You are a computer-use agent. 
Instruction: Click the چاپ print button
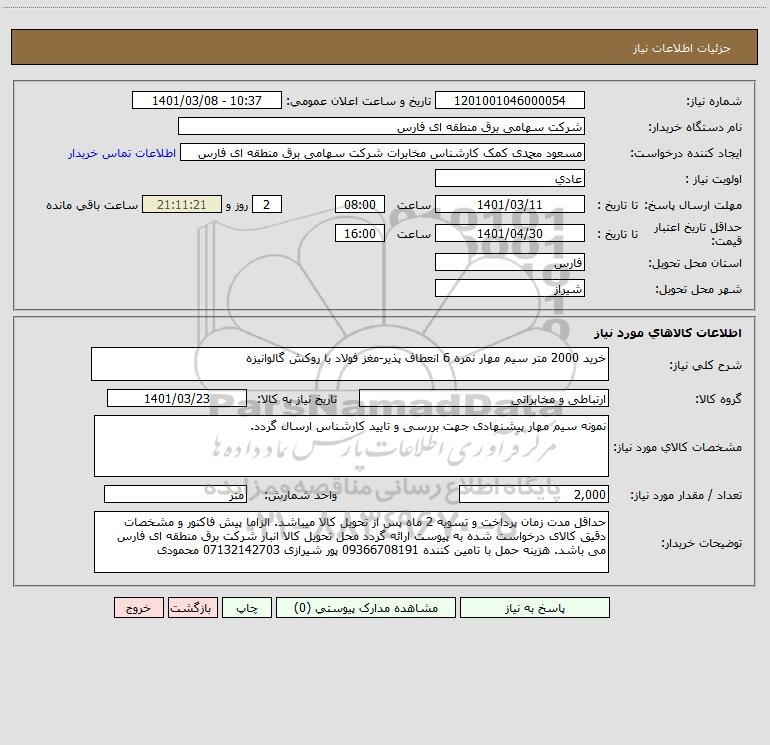(x=247, y=607)
